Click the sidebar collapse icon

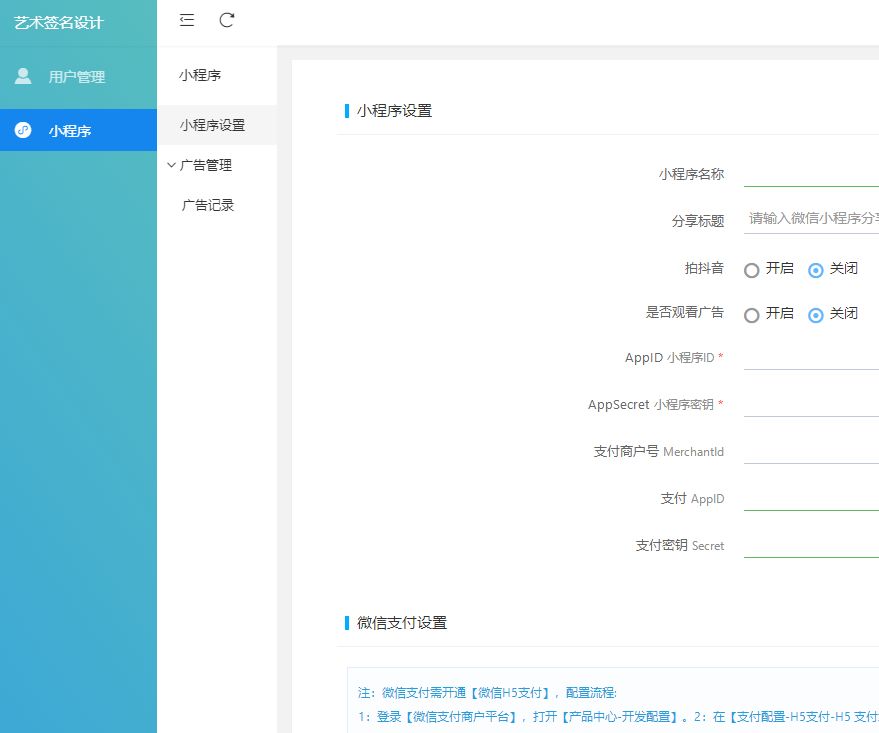187,20
